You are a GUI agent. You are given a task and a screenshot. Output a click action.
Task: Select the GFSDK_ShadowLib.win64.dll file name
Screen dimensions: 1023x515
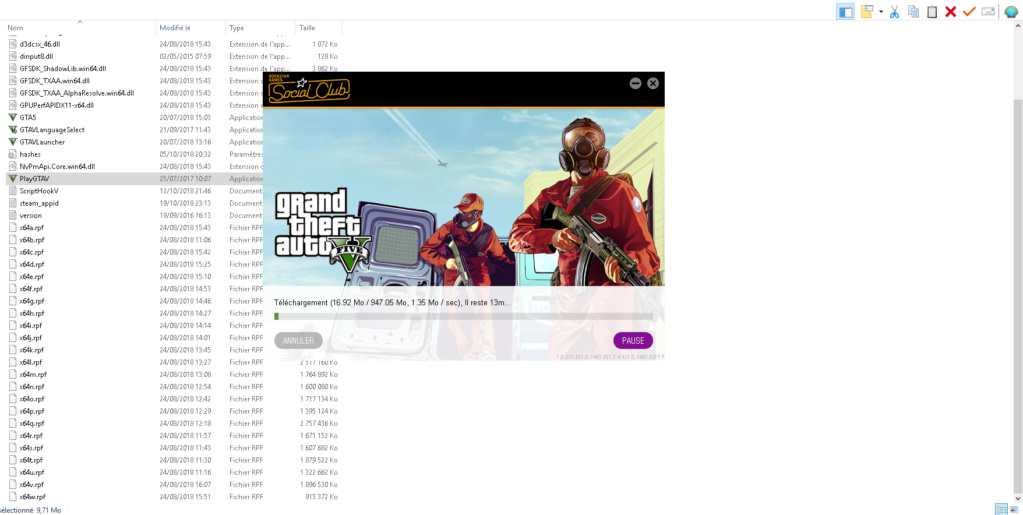tap(63, 69)
